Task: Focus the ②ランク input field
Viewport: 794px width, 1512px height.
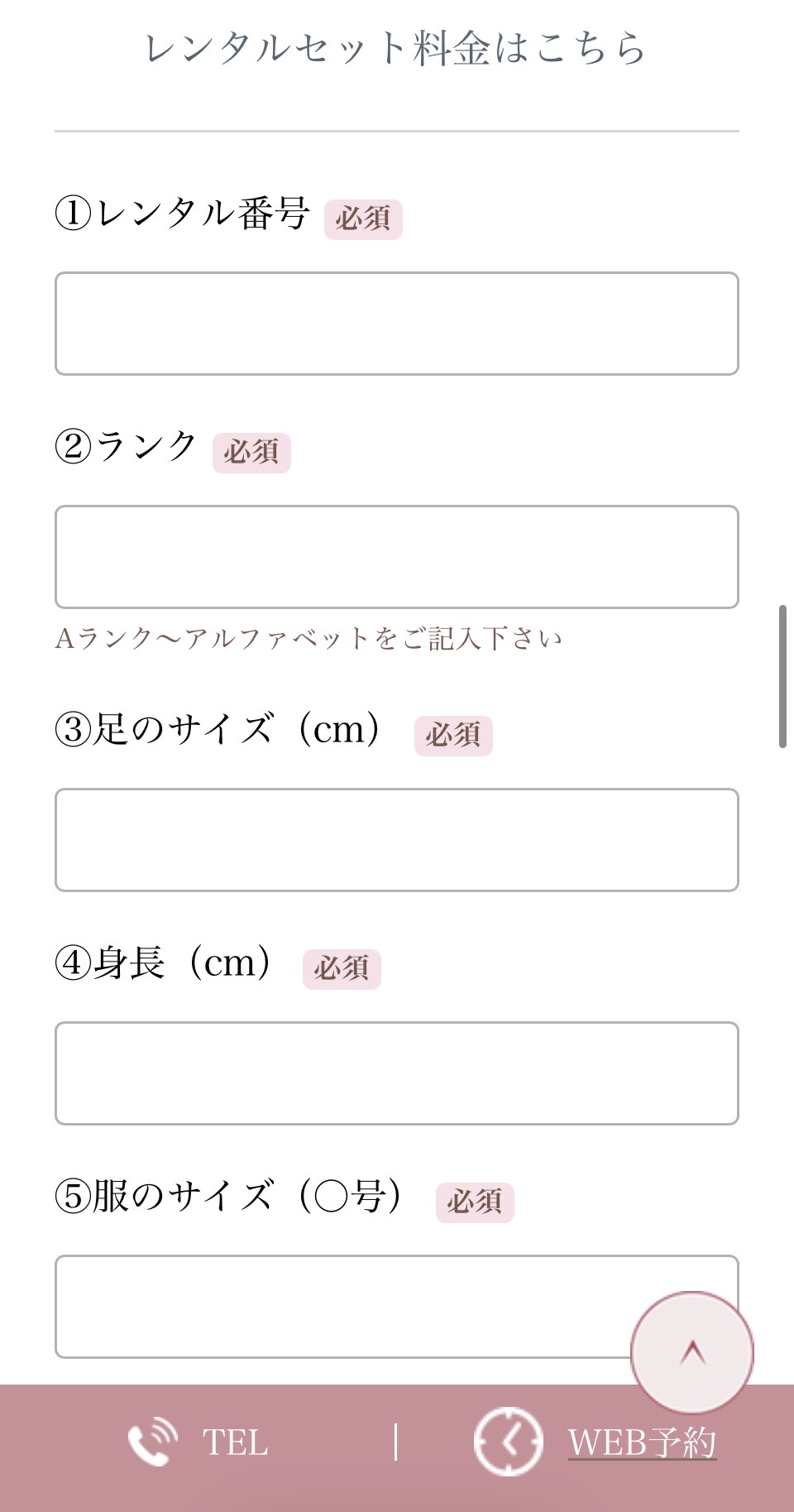Action: pyautogui.click(x=396, y=557)
